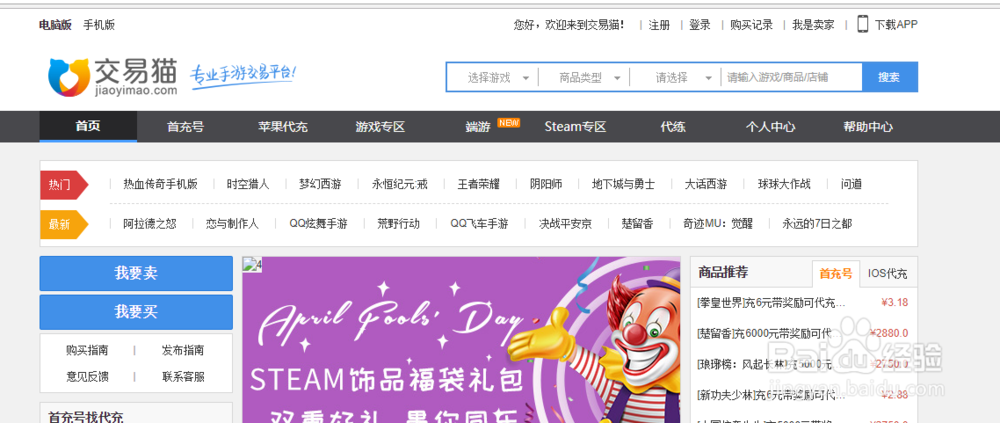This screenshot has width=1000, height=423.
Task: Open 游戏专区 navigation item
Action: [380, 126]
